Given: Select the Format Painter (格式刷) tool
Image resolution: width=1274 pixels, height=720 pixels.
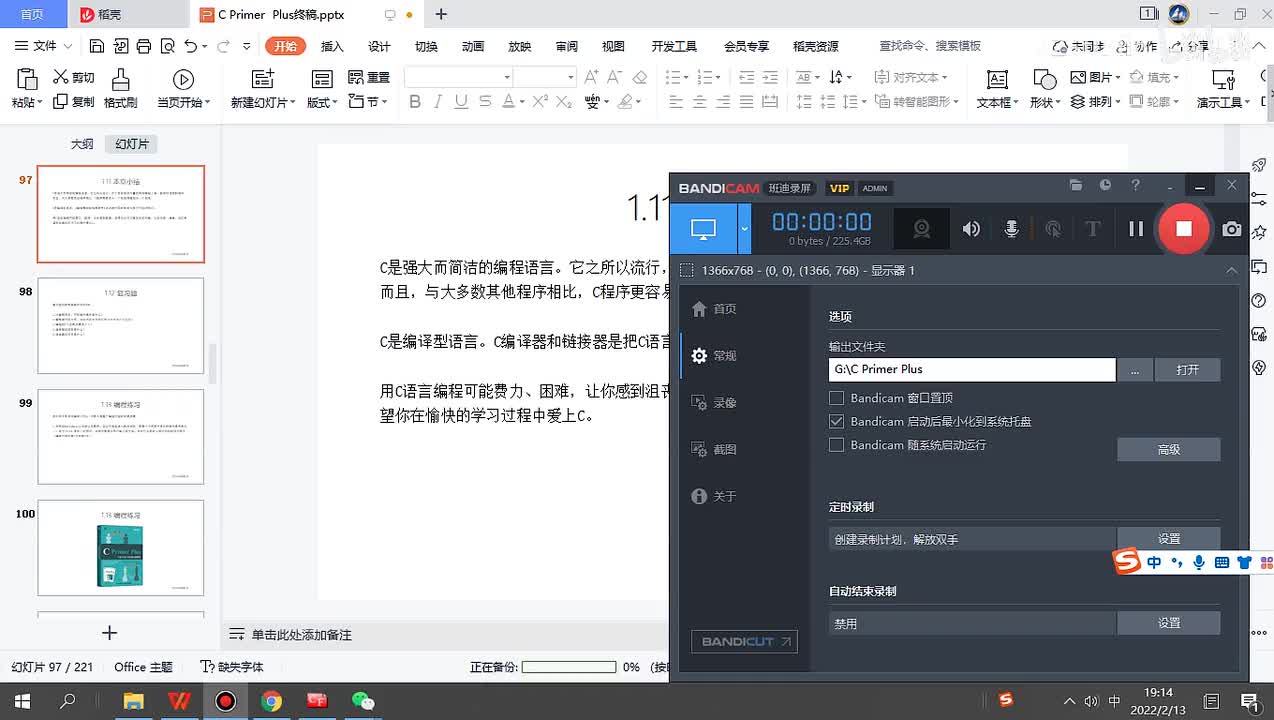Looking at the screenshot, I should 120,89.
